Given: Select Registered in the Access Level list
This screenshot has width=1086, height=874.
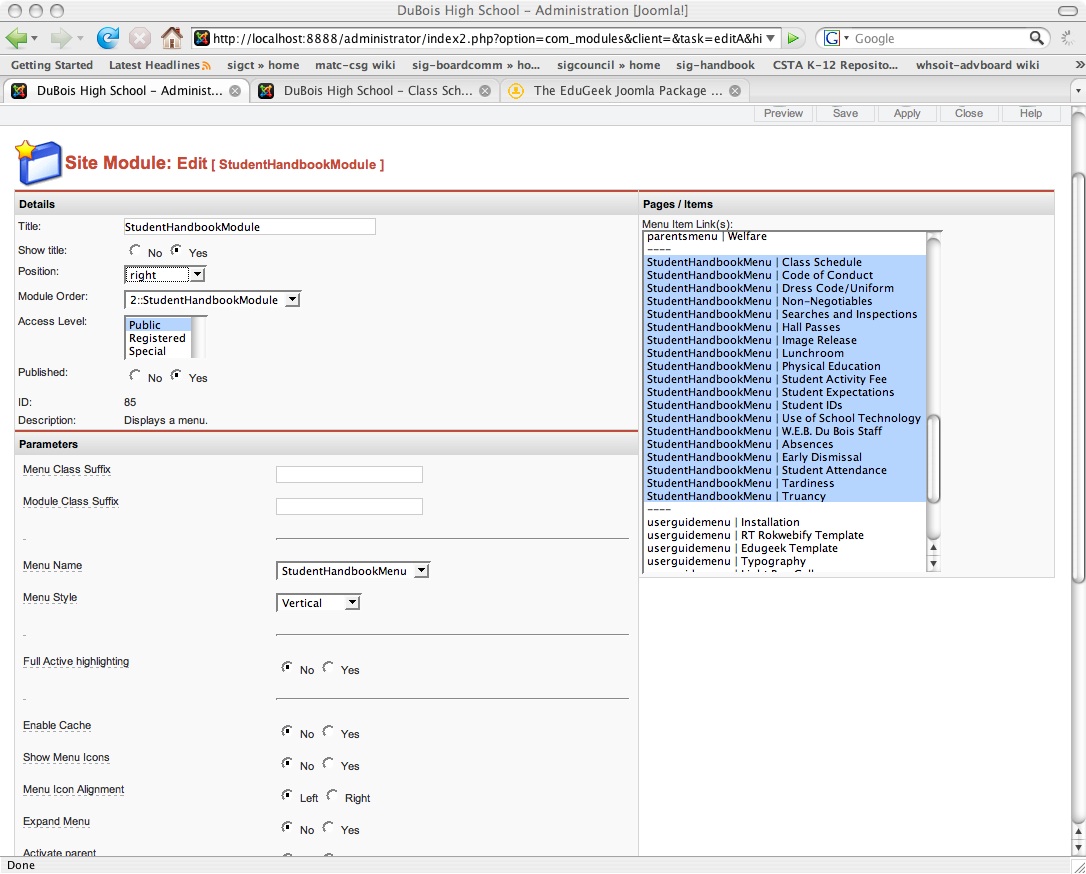Looking at the screenshot, I should click(157, 338).
